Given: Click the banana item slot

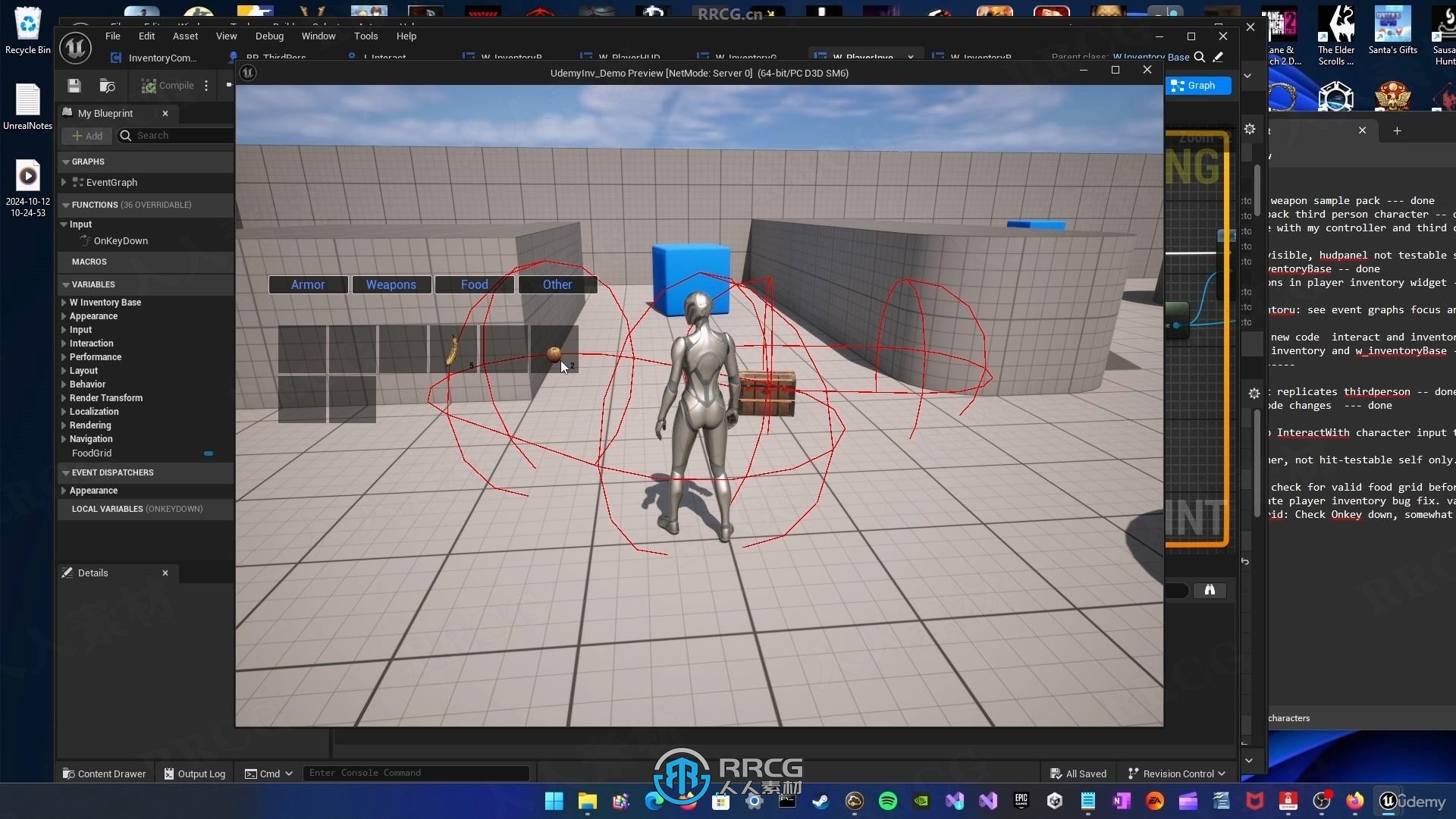Looking at the screenshot, I should [x=453, y=349].
